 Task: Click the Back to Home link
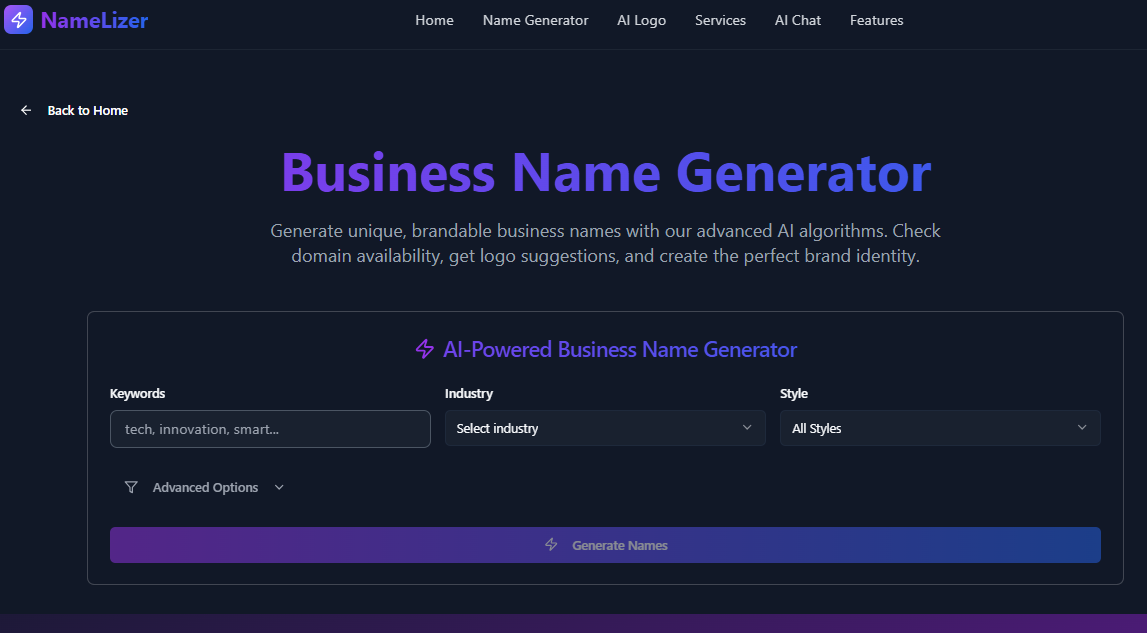point(87,110)
